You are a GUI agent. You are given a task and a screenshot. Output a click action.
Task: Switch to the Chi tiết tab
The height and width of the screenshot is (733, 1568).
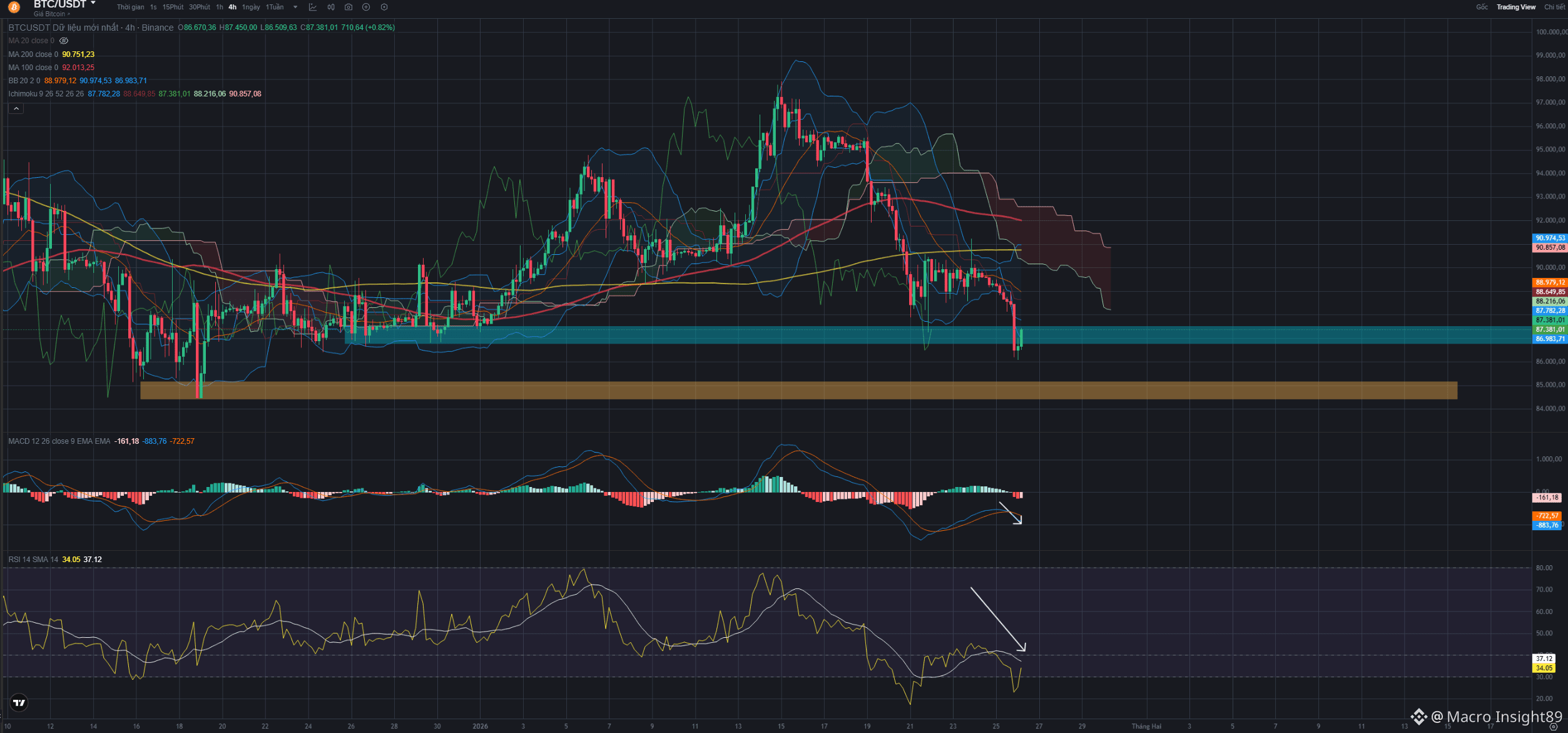coord(1554,7)
